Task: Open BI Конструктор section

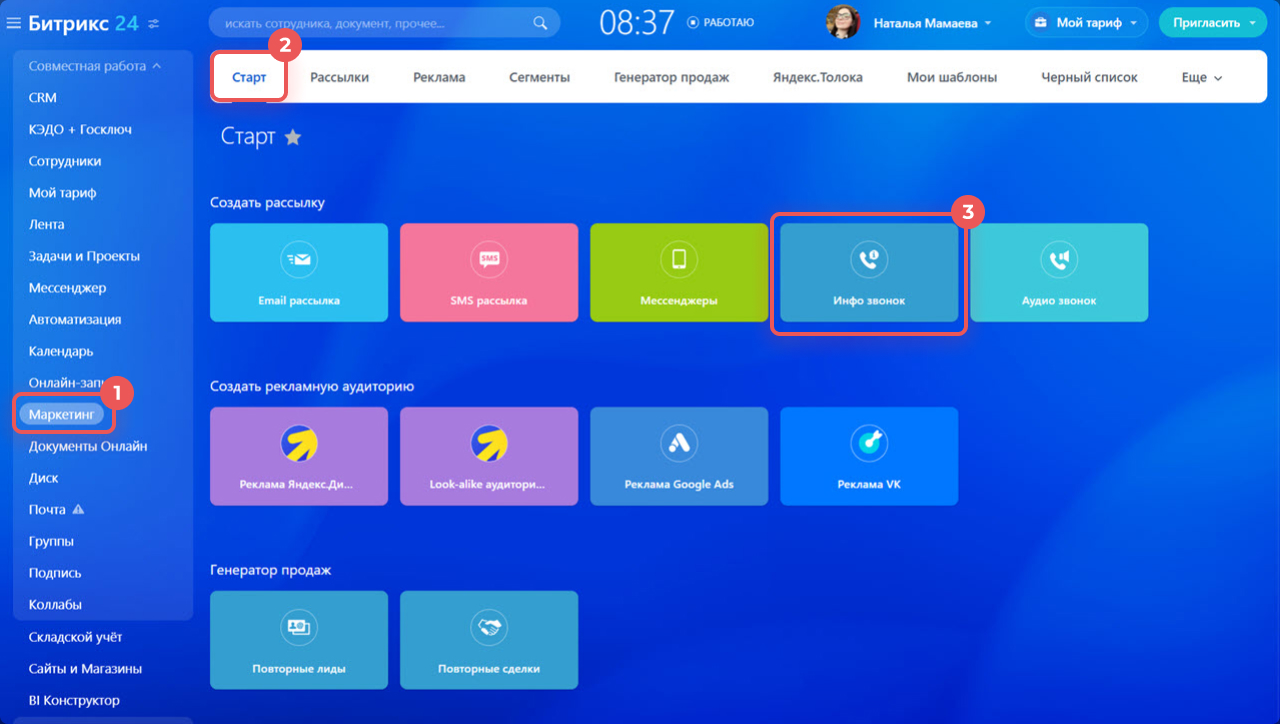Action: click(x=74, y=700)
